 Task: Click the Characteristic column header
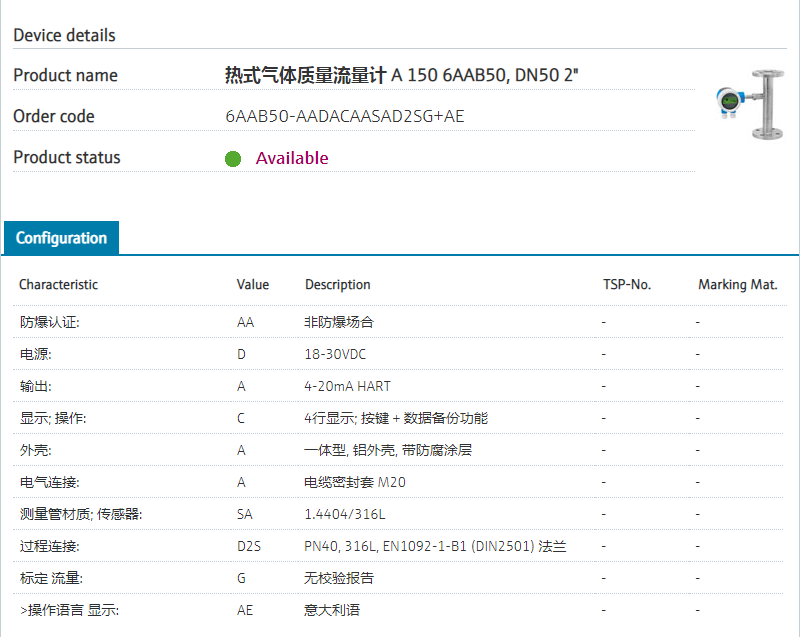[58, 284]
